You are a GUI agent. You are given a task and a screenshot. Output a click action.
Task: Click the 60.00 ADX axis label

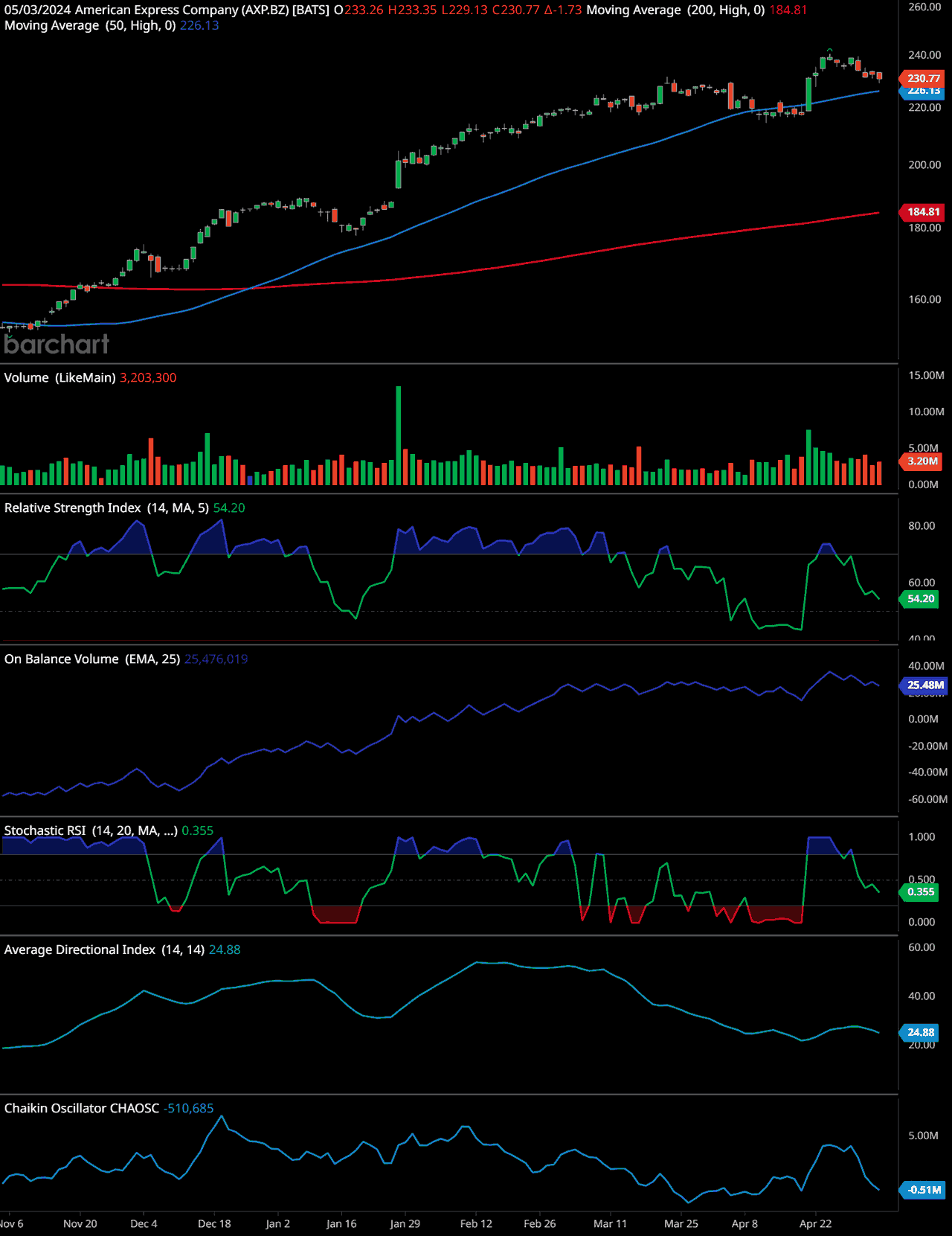pos(922,948)
